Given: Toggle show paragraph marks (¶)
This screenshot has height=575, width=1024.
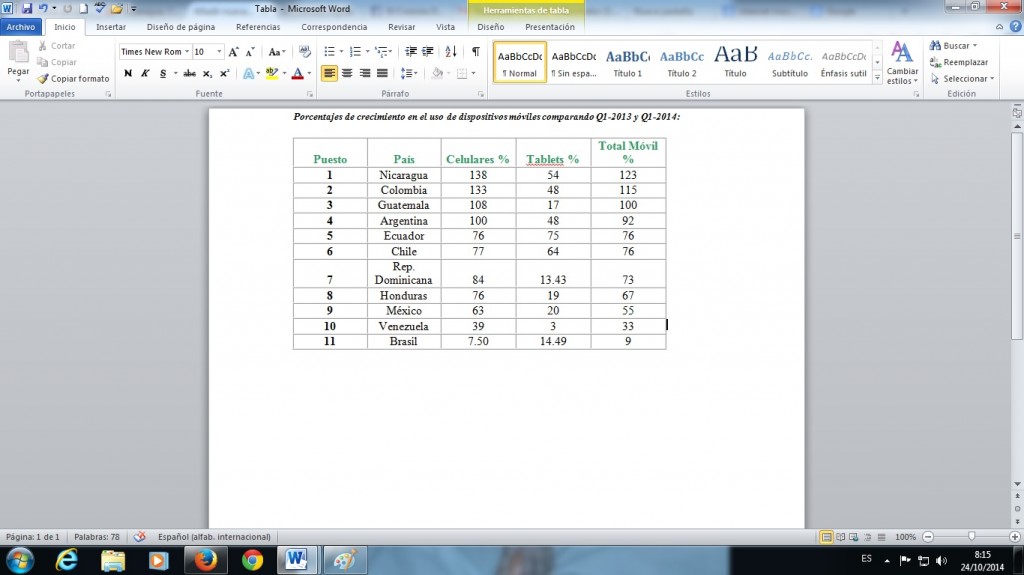Looking at the screenshot, I should [475, 51].
